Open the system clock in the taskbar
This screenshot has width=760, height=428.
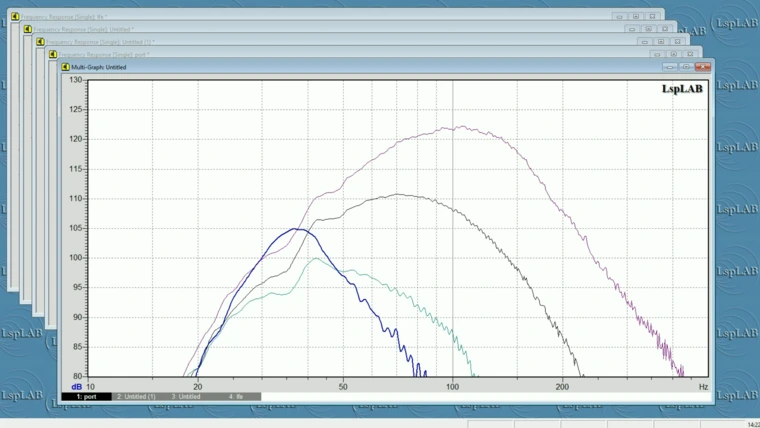tap(753, 424)
